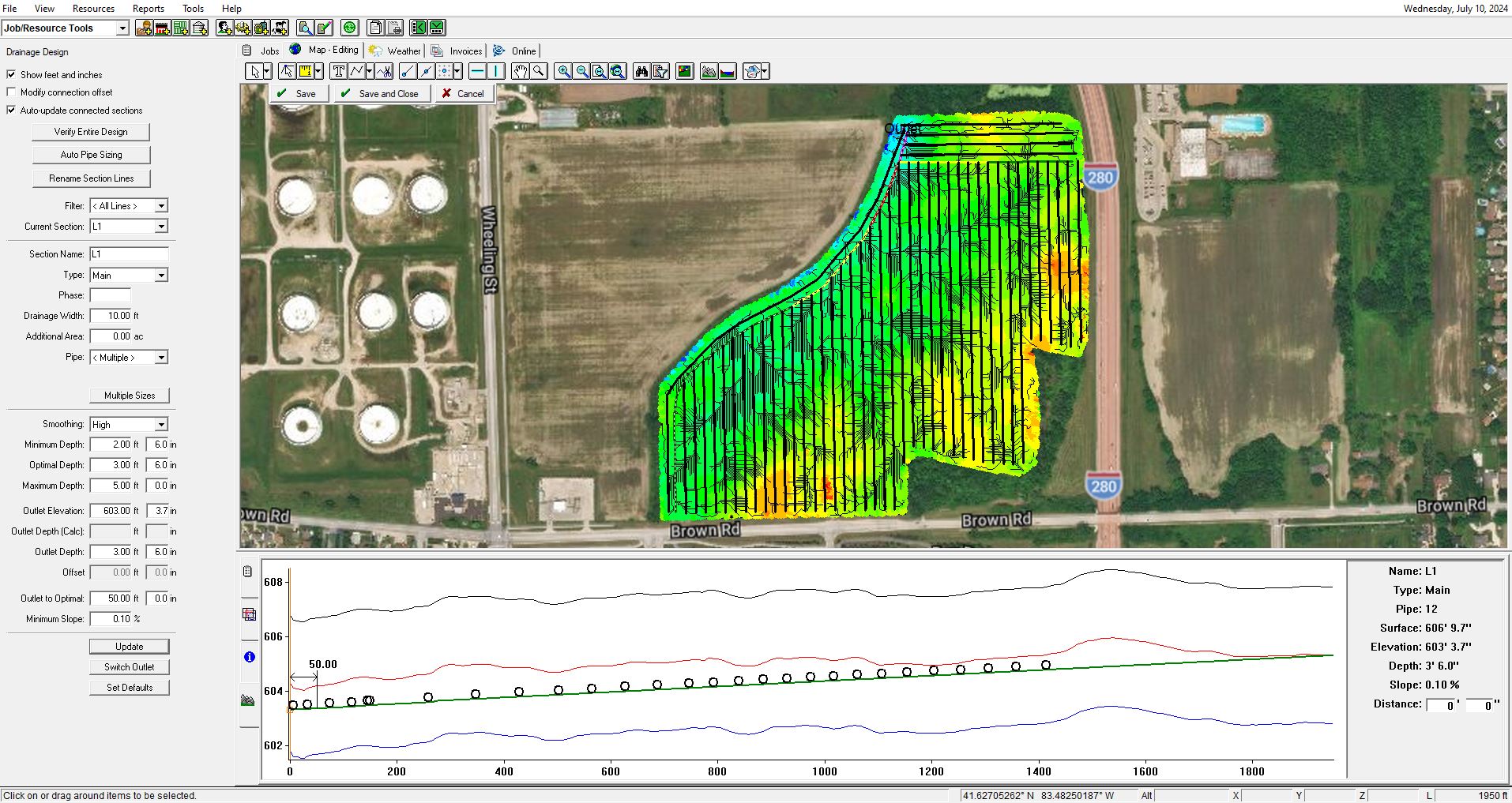
Task: Enable 'Modify connection offset' checkbox
Action: [x=11, y=92]
